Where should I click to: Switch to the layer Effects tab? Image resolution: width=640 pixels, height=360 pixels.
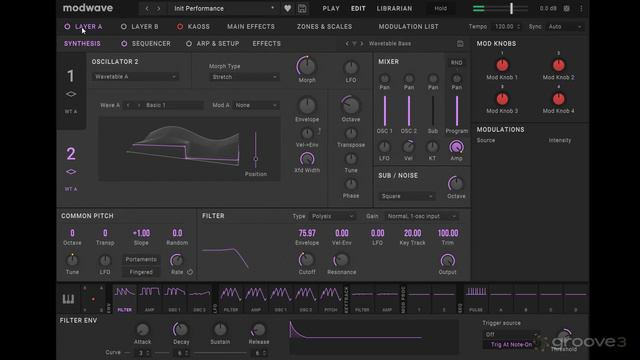[x=267, y=43]
